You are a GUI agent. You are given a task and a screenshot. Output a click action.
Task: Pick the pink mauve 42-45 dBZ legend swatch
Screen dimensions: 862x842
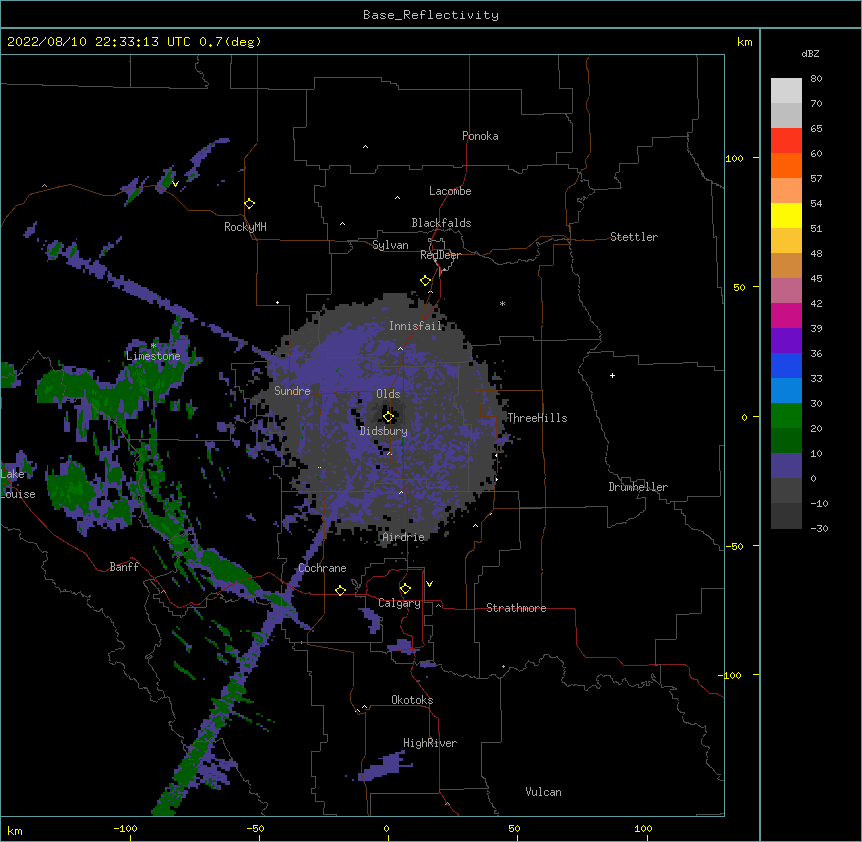(x=786, y=291)
